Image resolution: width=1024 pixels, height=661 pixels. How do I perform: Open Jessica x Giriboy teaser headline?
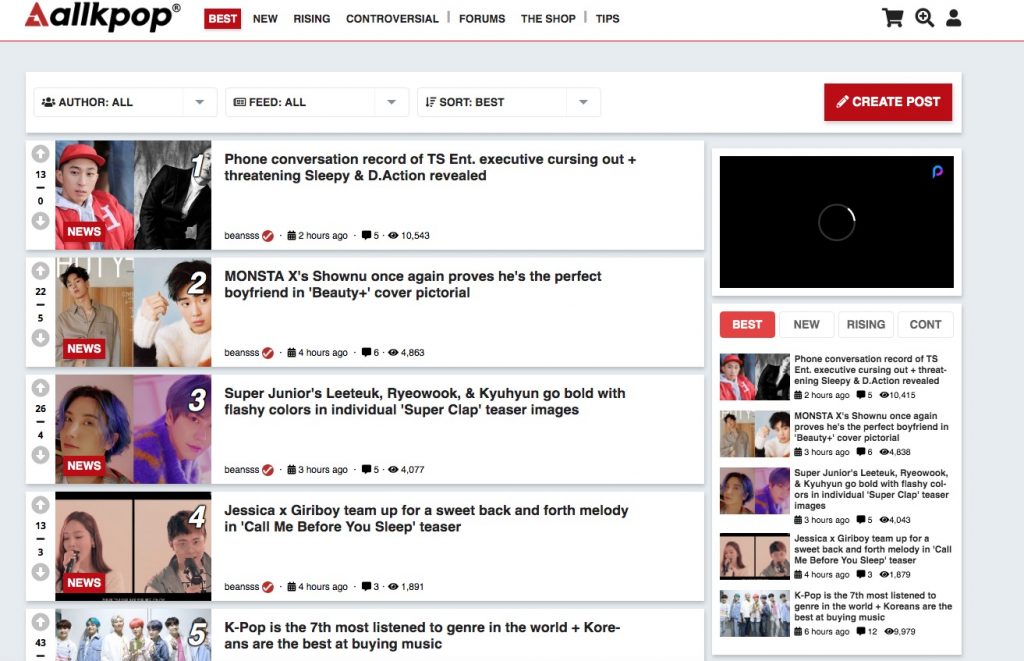coord(426,519)
